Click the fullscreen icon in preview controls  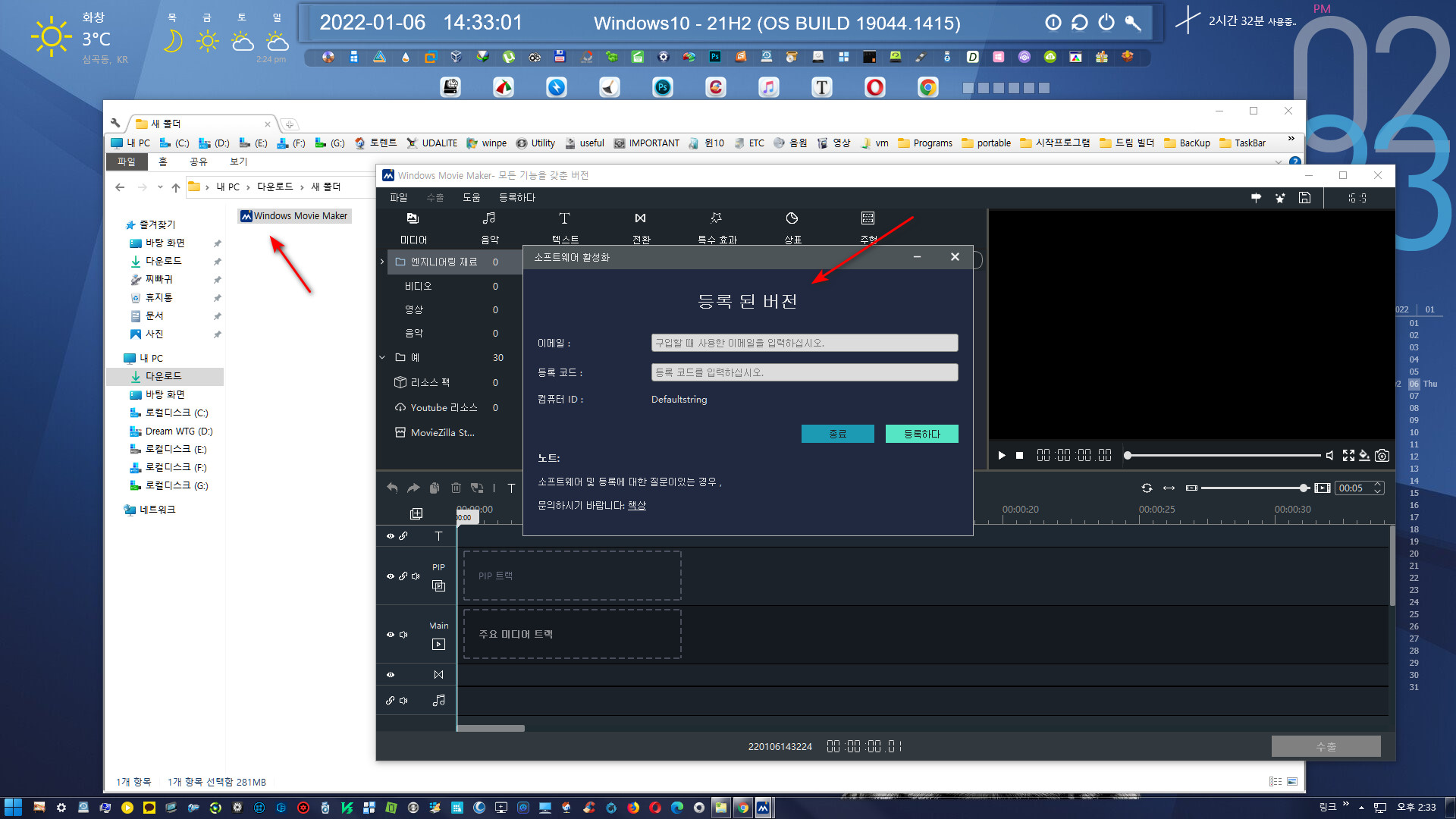[x=1348, y=455]
